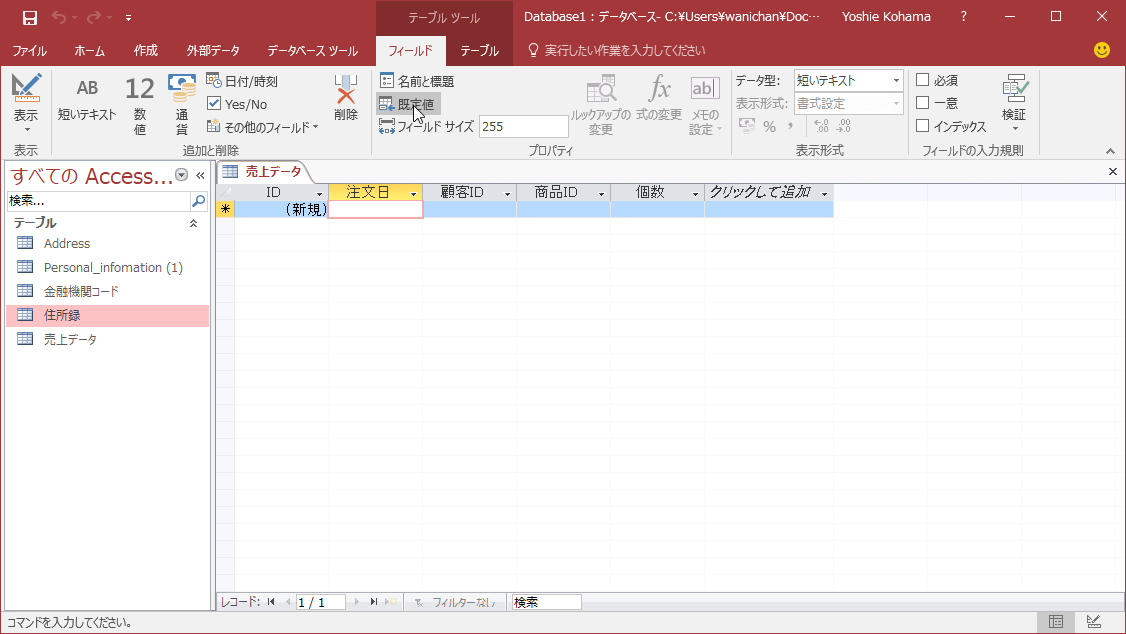Click the currency format icon
This screenshot has width=1126, height=634.
[747, 126]
